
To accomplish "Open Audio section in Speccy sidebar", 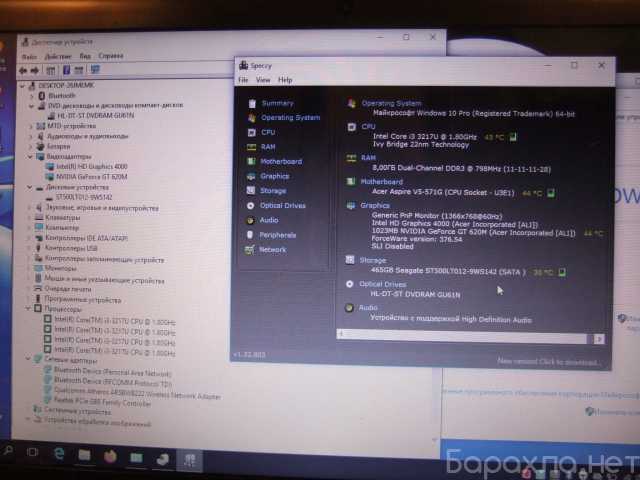I will (269, 220).
